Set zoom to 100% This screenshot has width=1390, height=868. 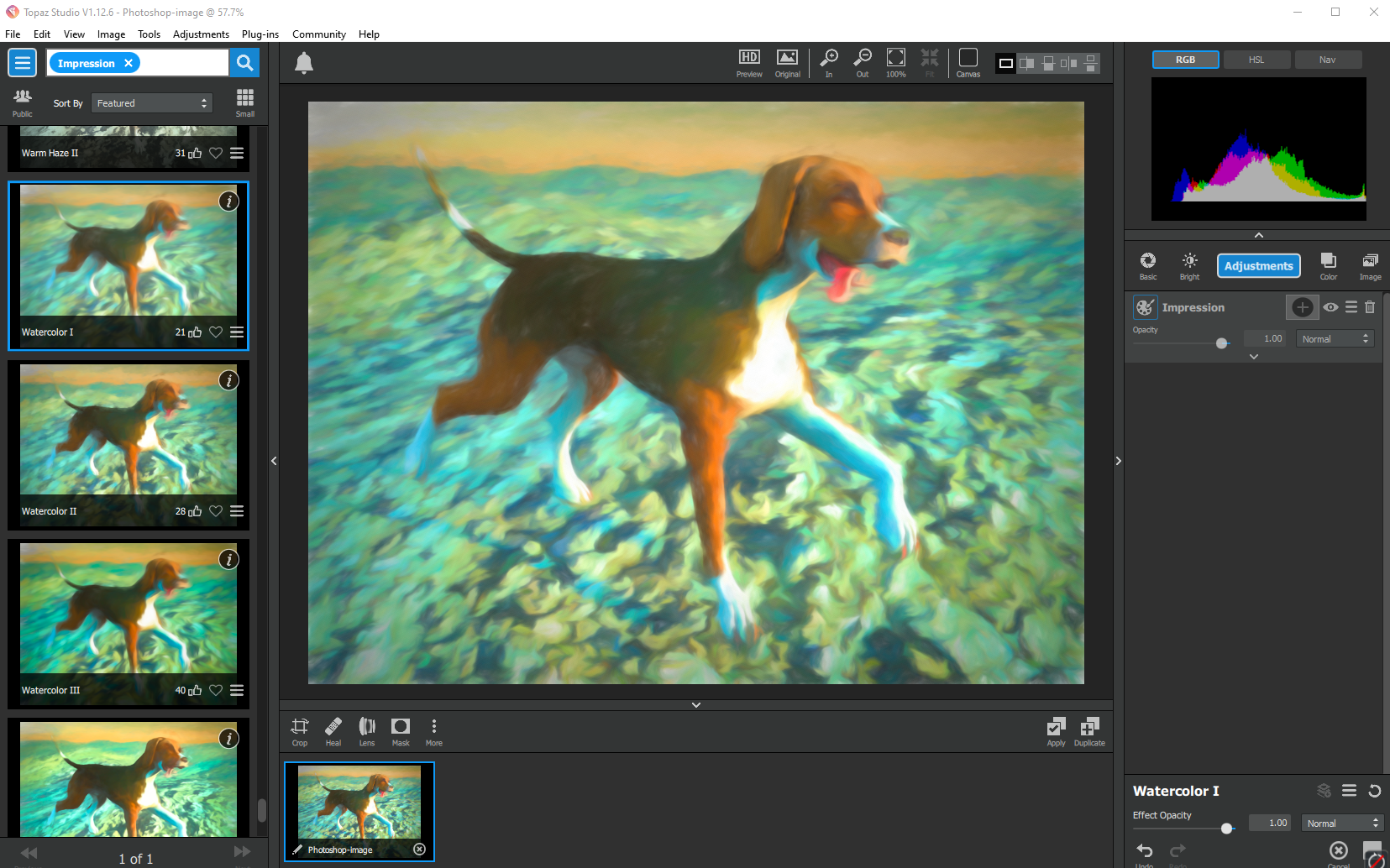click(896, 63)
